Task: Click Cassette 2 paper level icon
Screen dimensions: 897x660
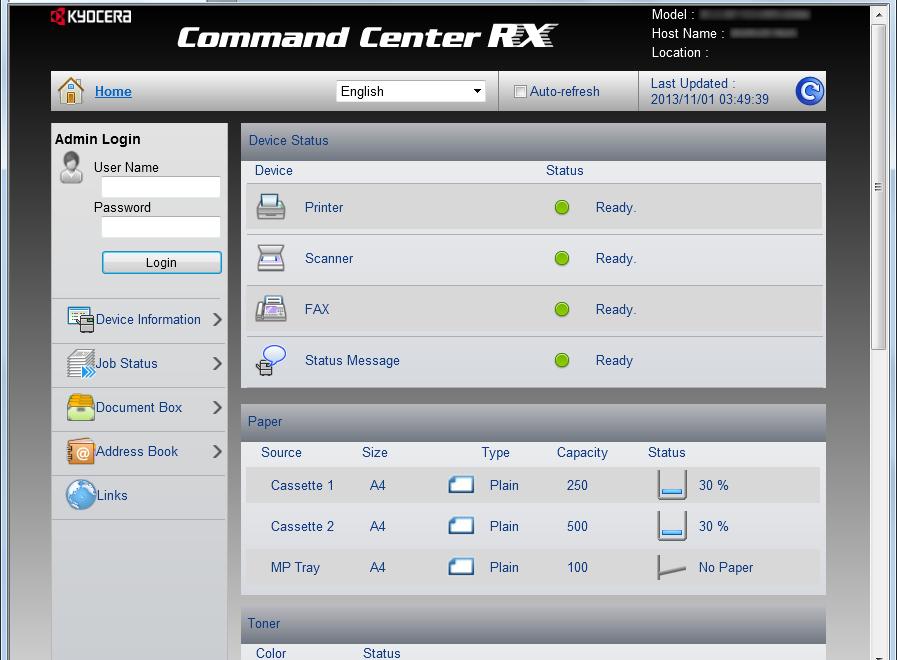Action: tap(672, 526)
